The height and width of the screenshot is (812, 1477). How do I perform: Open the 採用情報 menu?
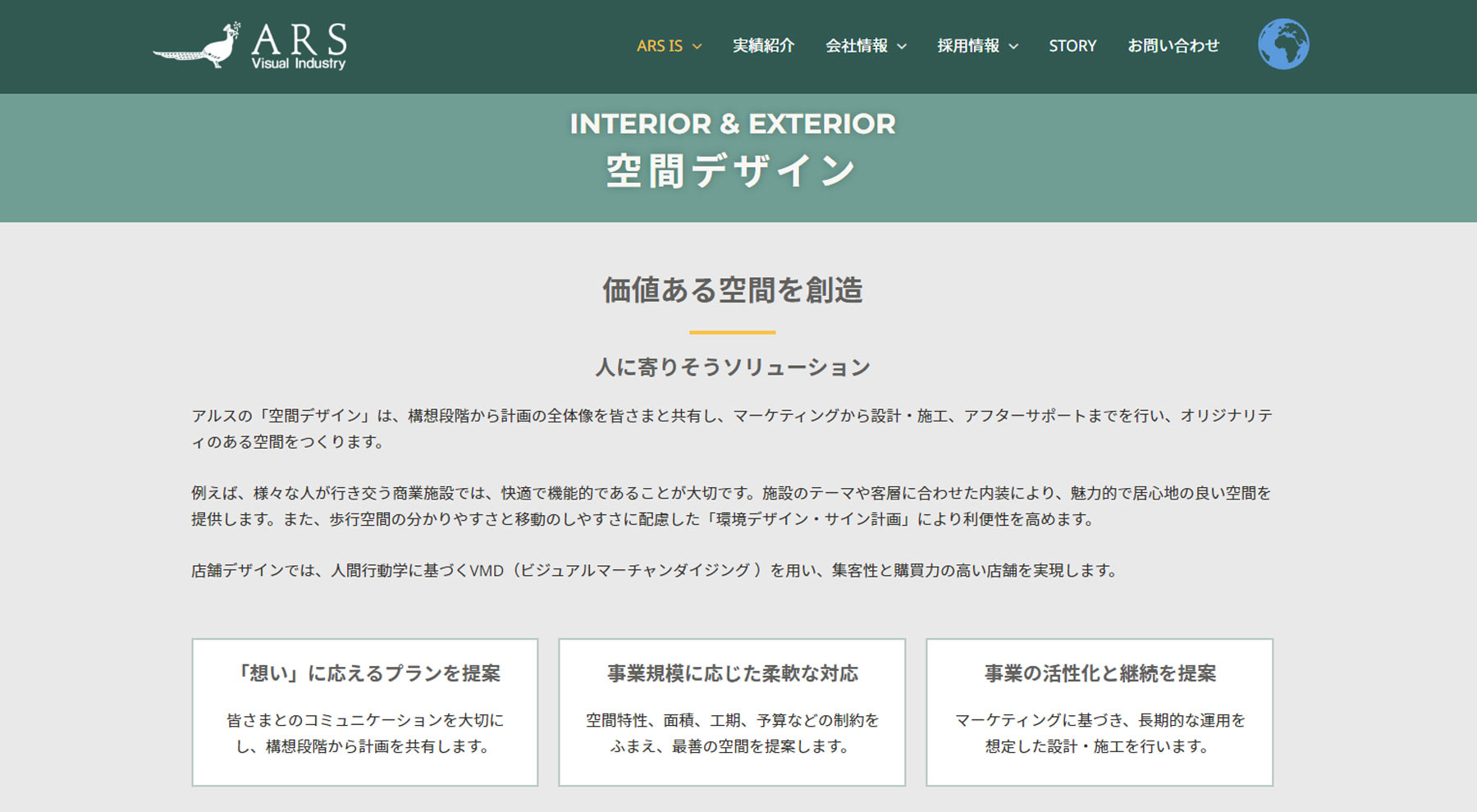click(968, 46)
